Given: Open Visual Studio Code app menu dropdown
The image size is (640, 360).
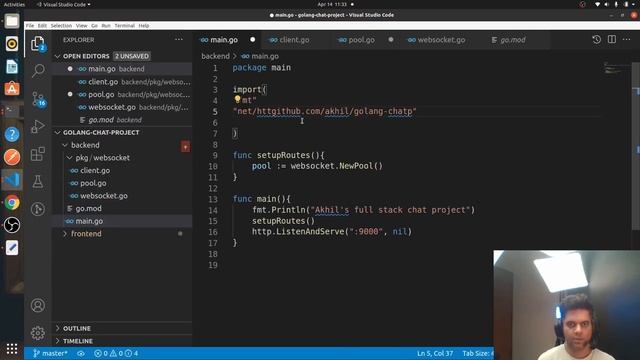Looking at the screenshot, I should [64, 4].
